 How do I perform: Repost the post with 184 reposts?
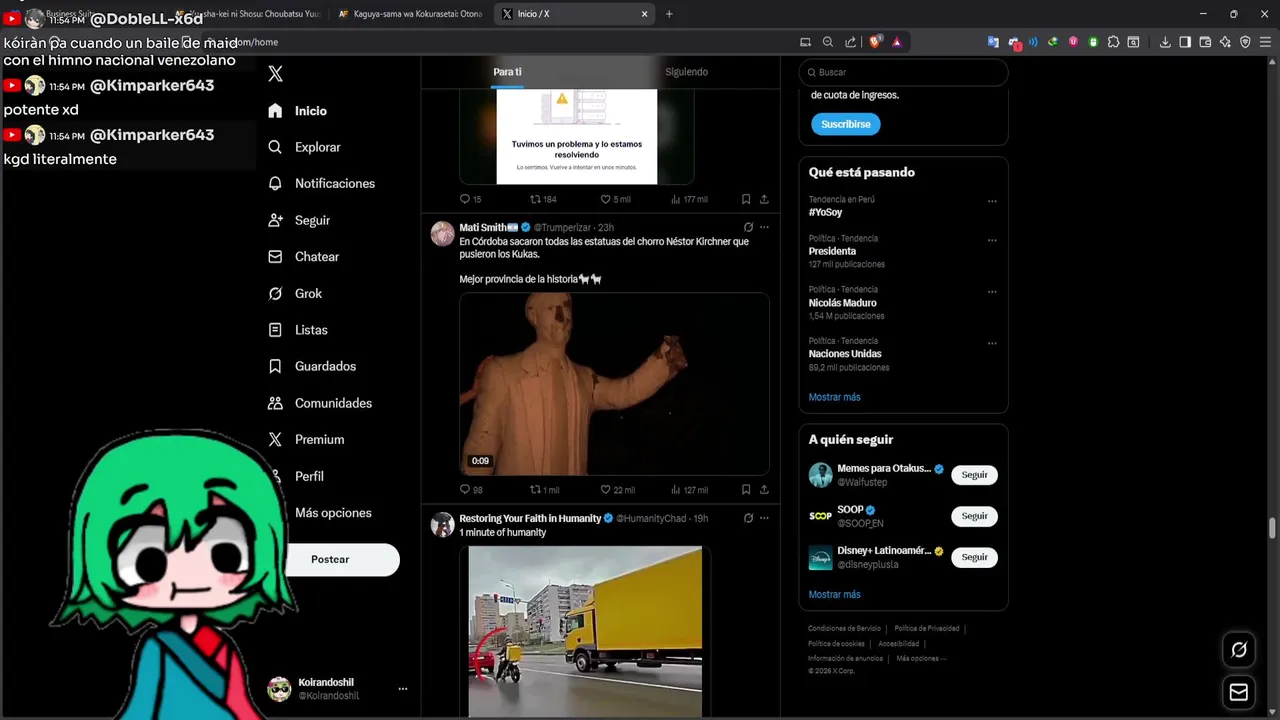tap(536, 199)
